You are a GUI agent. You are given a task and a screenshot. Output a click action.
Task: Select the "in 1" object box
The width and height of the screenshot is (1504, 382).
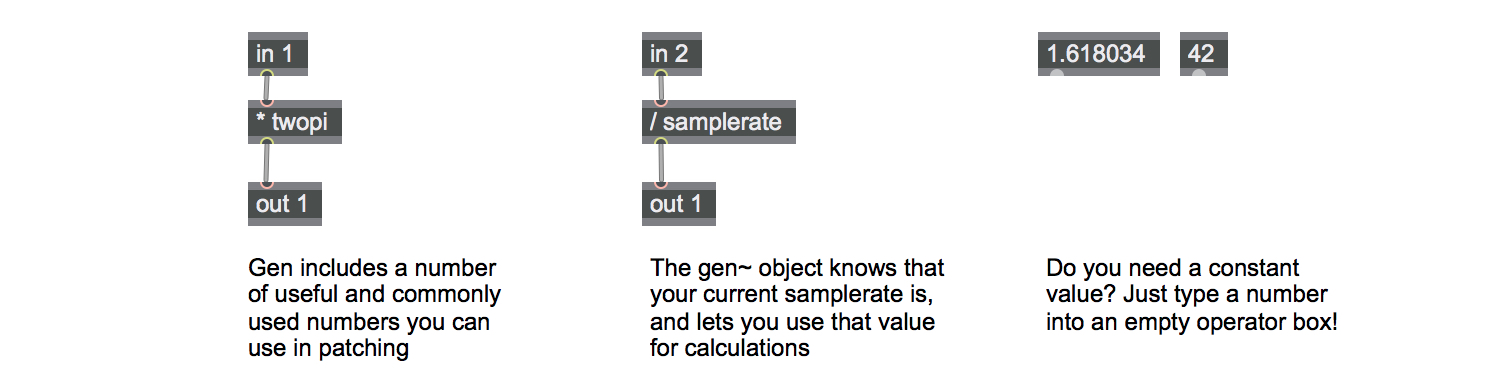coord(277,54)
